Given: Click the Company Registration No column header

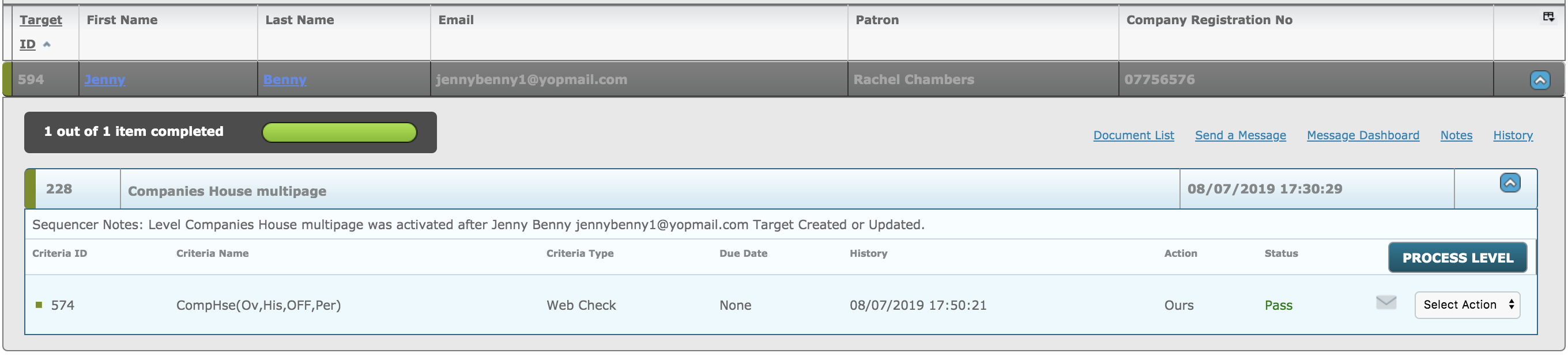Looking at the screenshot, I should (1209, 20).
